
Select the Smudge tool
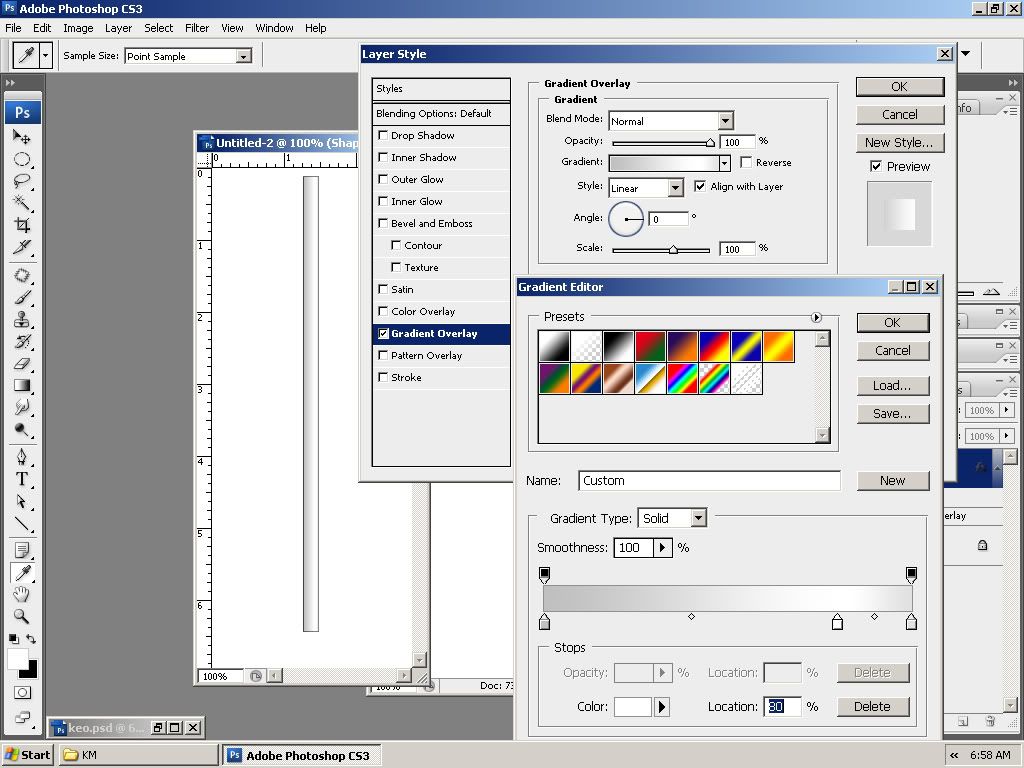pyautogui.click(x=22, y=408)
